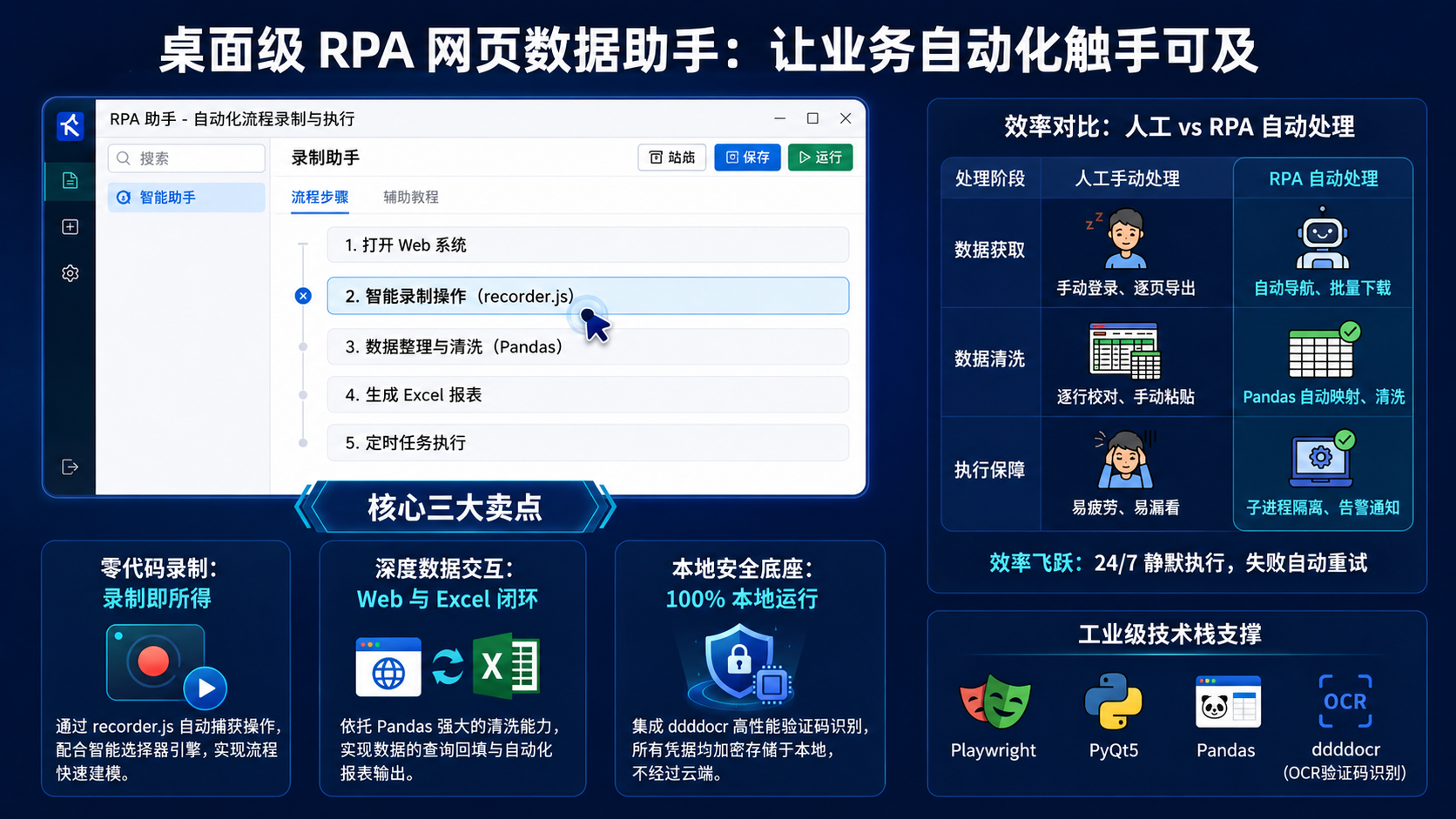Select step 1. 打开 Web 系统
The width and height of the screenshot is (1456, 819).
pos(588,245)
